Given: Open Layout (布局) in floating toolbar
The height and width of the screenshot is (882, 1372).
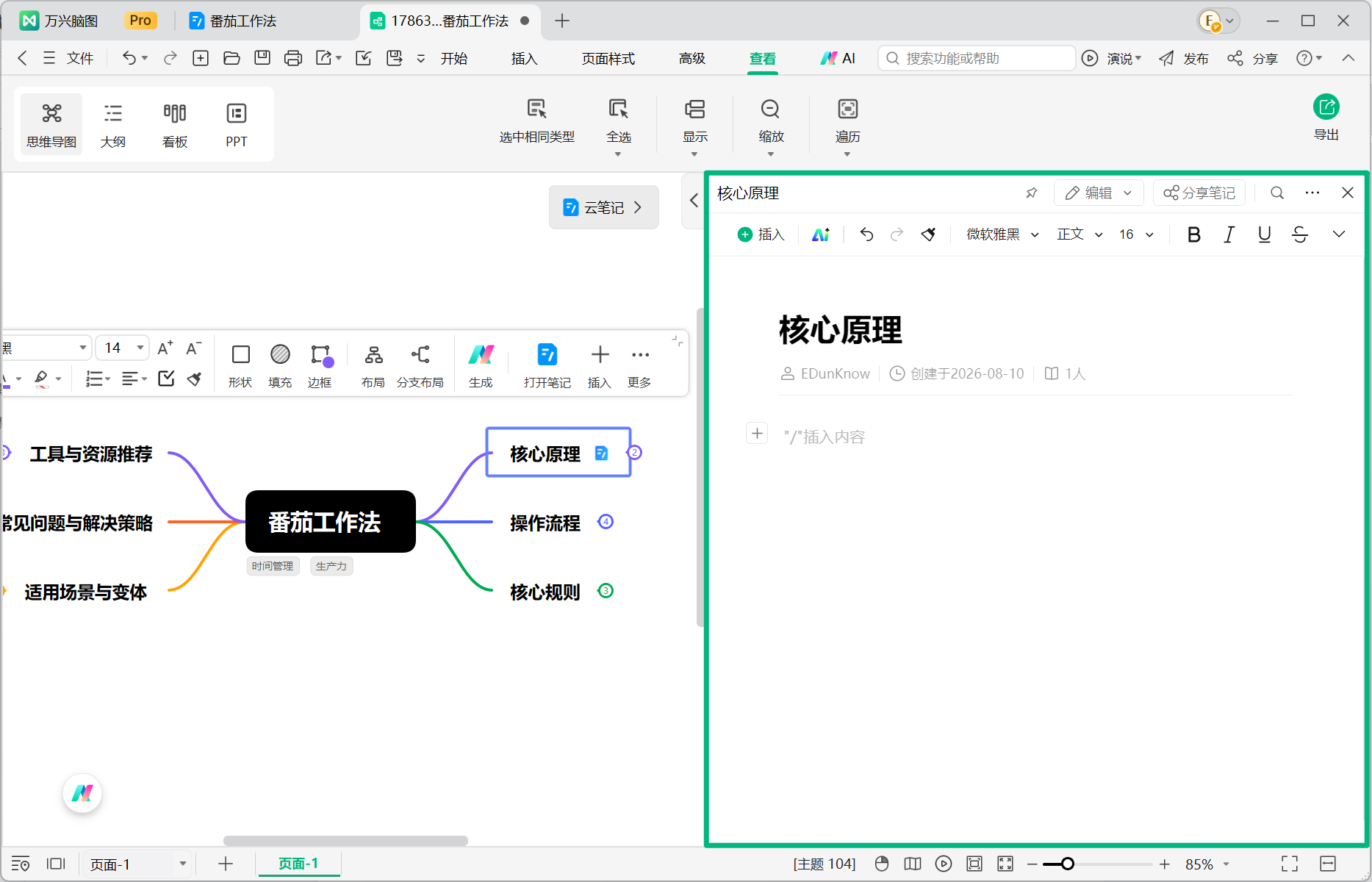Looking at the screenshot, I should click(373, 365).
